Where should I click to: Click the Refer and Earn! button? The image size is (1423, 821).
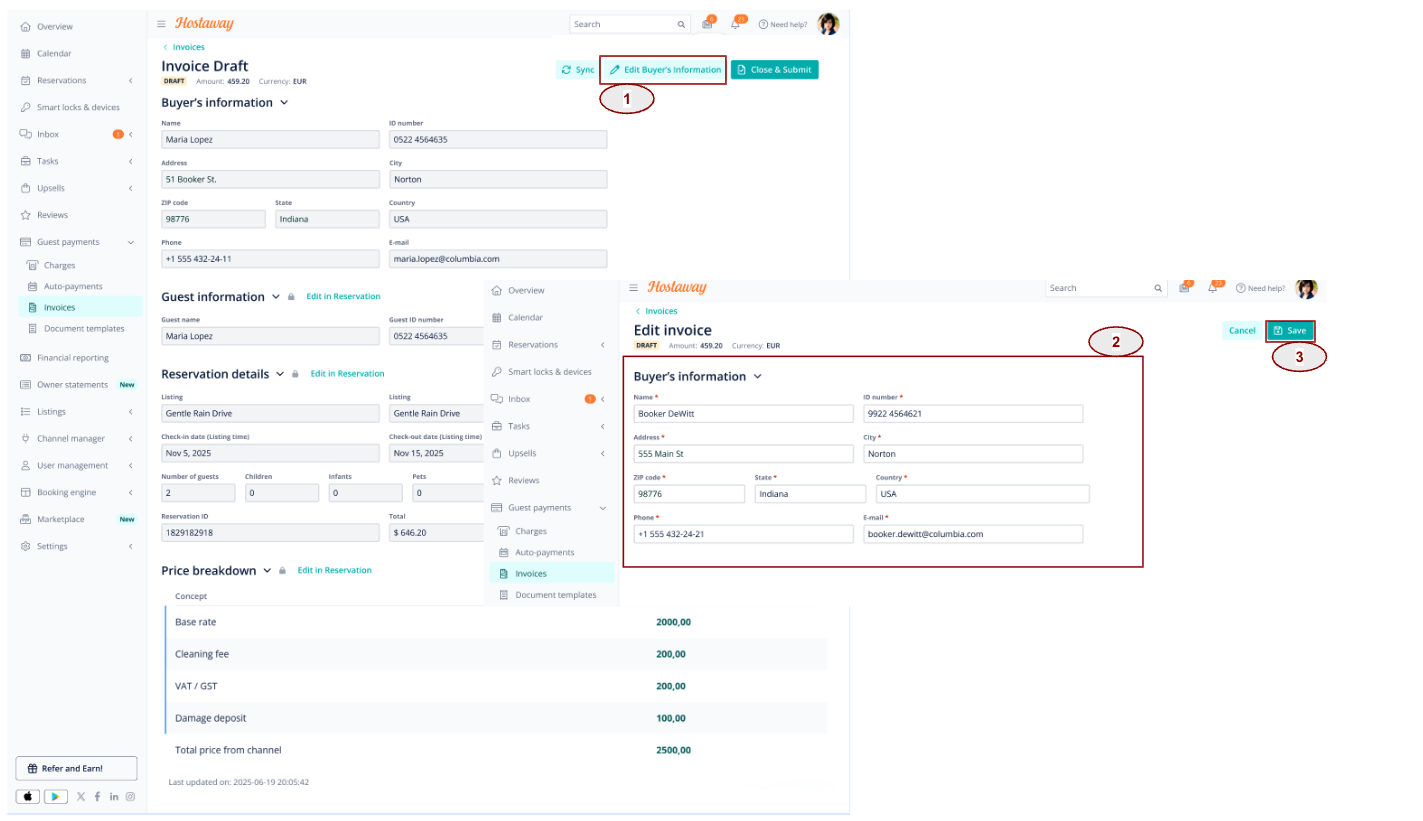76,768
